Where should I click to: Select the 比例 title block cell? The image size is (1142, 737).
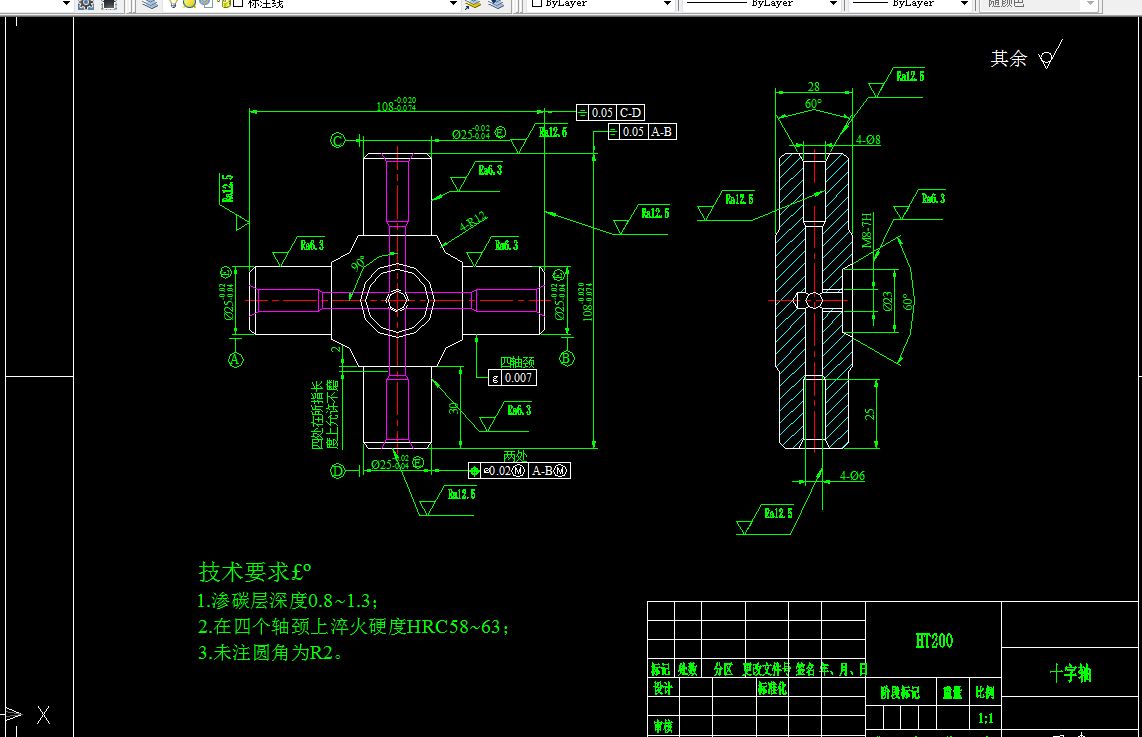coord(985,693)
